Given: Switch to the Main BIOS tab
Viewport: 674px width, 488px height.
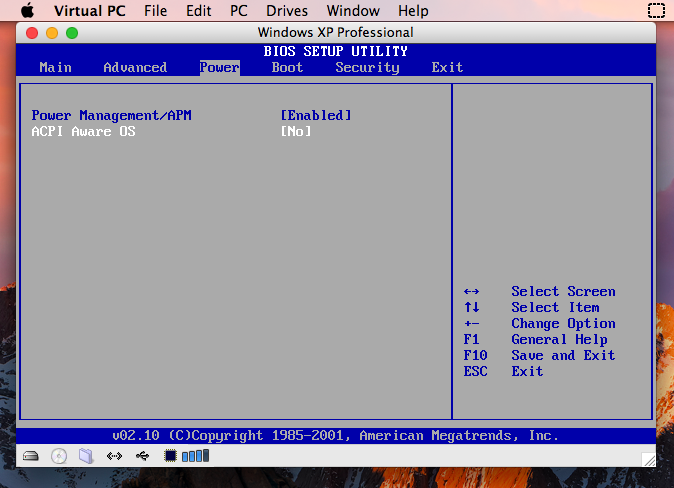Looking at the screenshot, I should tap(55, 68).
